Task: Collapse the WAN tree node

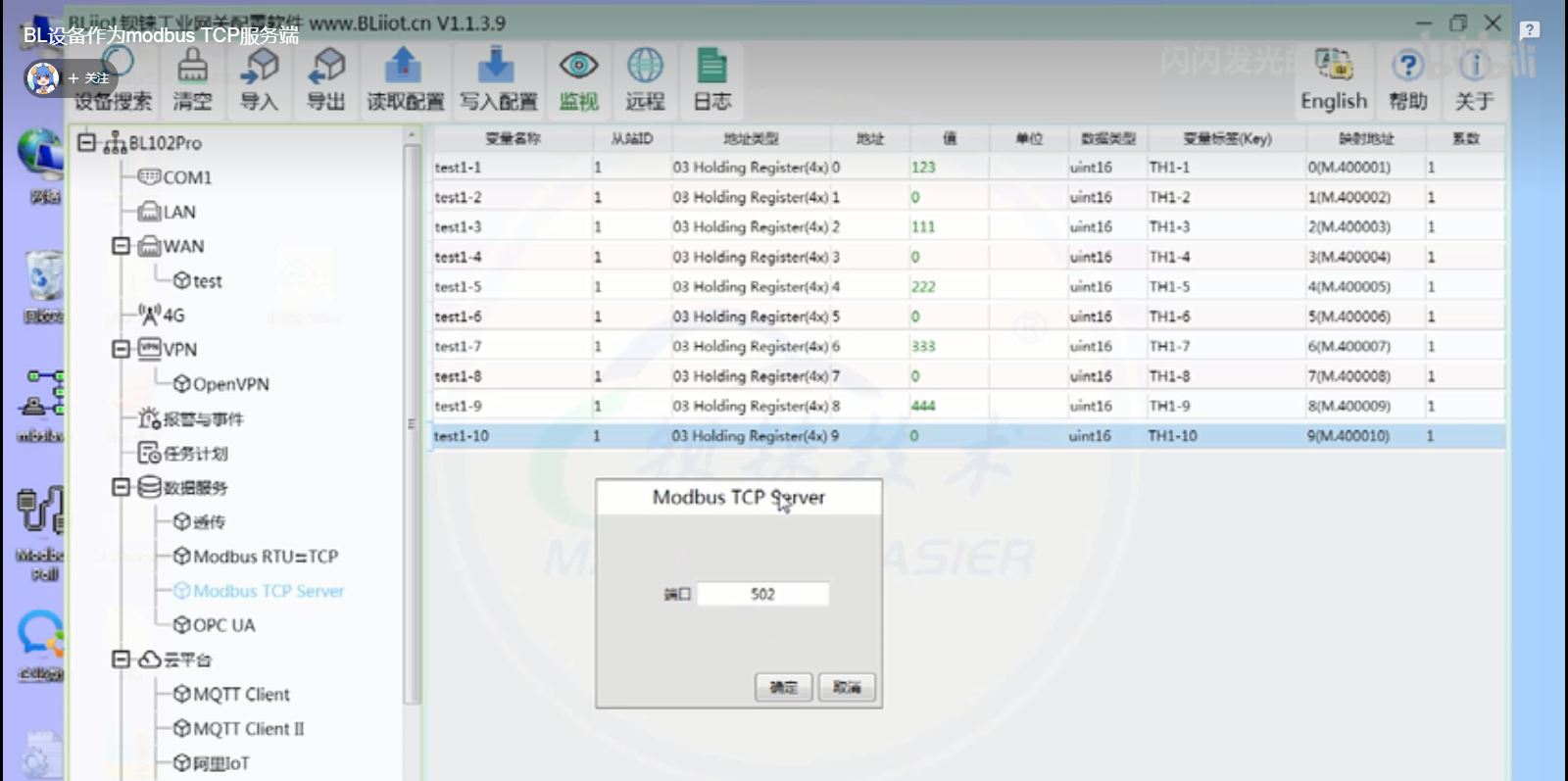Action: 121,246
